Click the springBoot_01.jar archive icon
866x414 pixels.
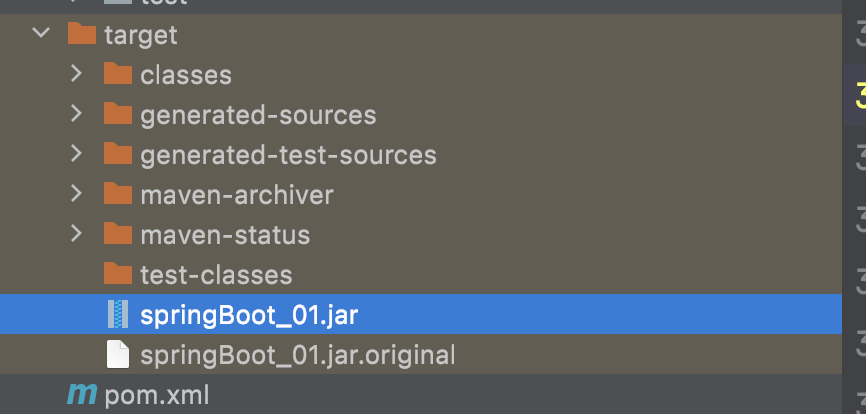pyautogui.click(x=118, y=314)
